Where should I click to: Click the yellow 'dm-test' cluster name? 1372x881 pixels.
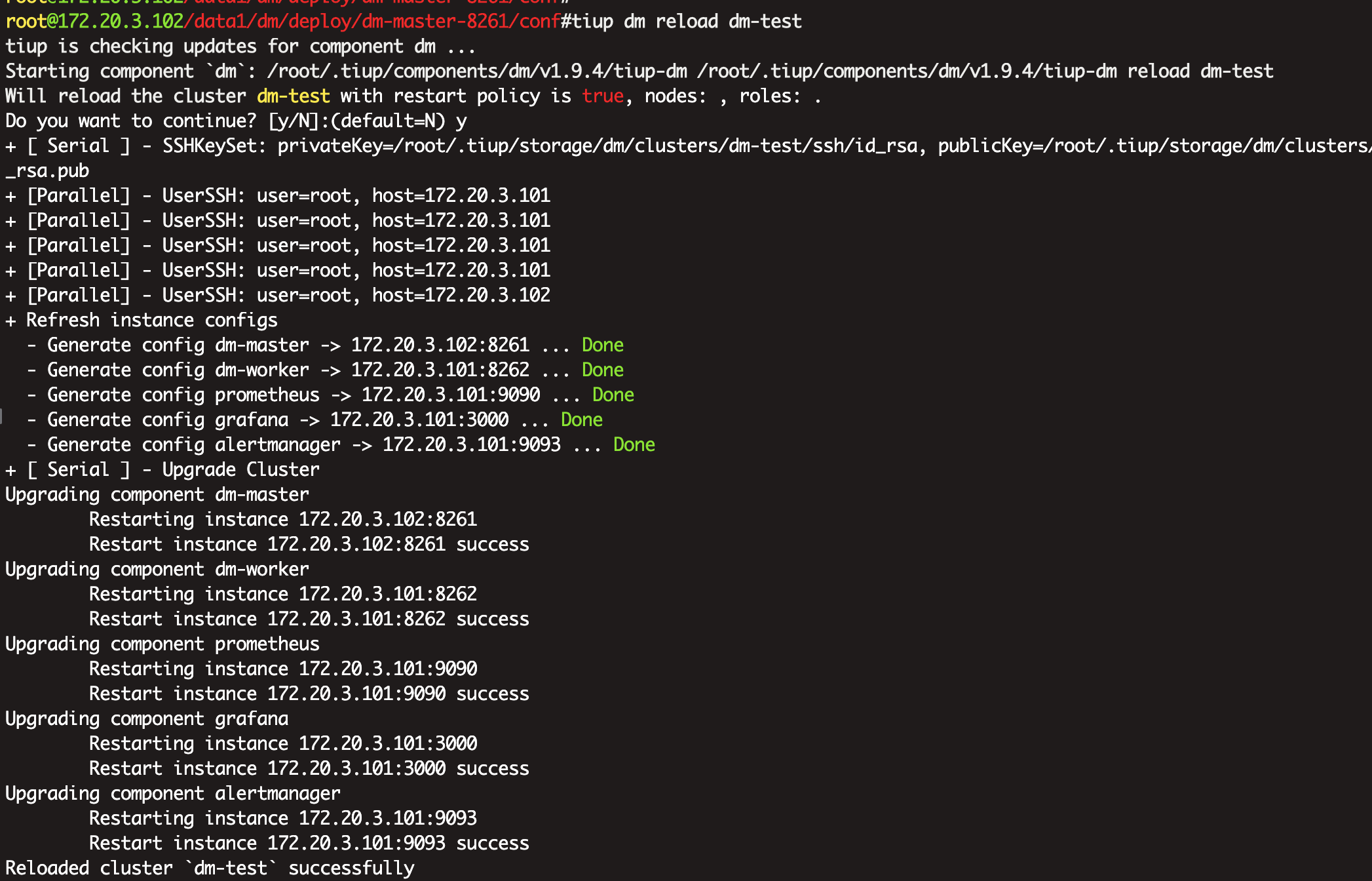click(x=293, y=96)
